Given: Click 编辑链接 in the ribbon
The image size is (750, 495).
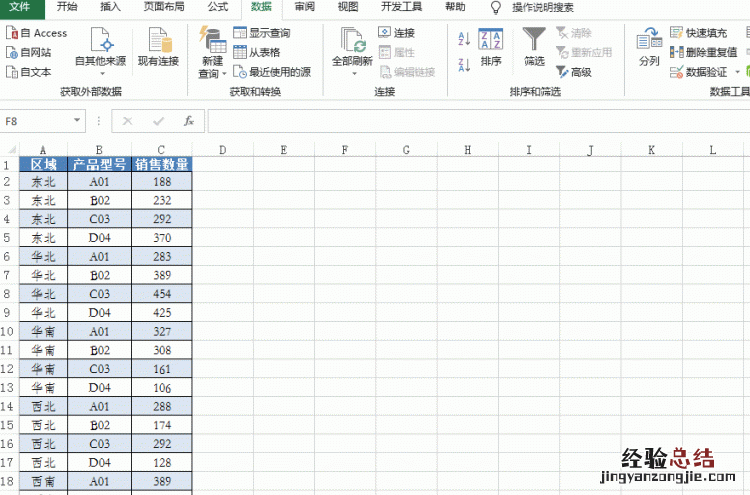Looking at the screenshot, I should [x=408, y=72].
